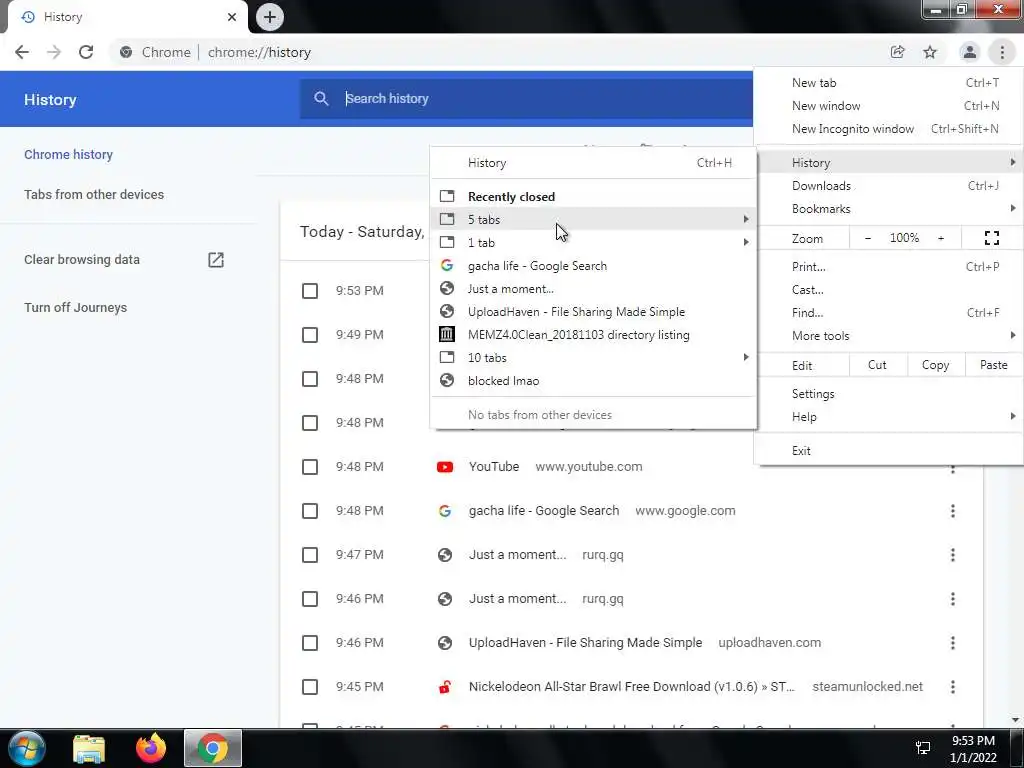The width and height of the screenshot is (1024, 768).
Task: Open more actions for gacha life history entry
Action: 953,511
